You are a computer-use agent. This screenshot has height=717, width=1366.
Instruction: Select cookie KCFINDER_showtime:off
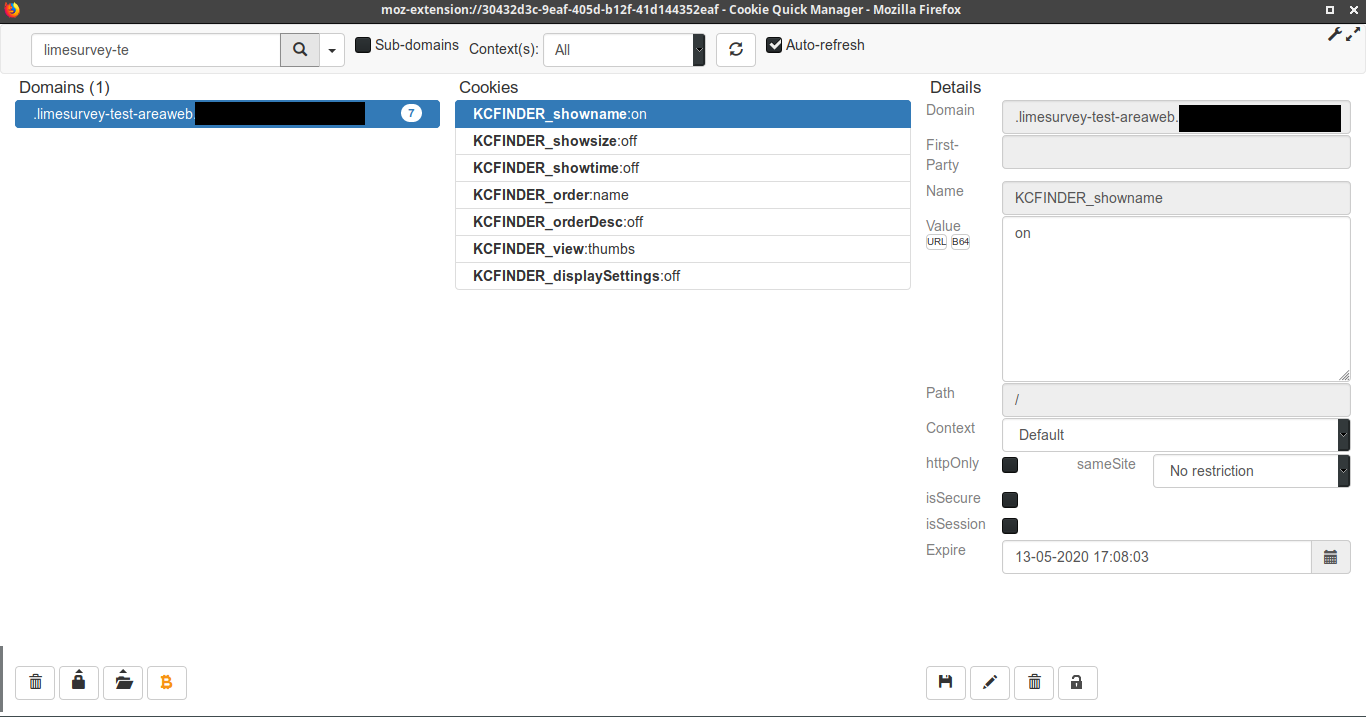click(683, 168)
